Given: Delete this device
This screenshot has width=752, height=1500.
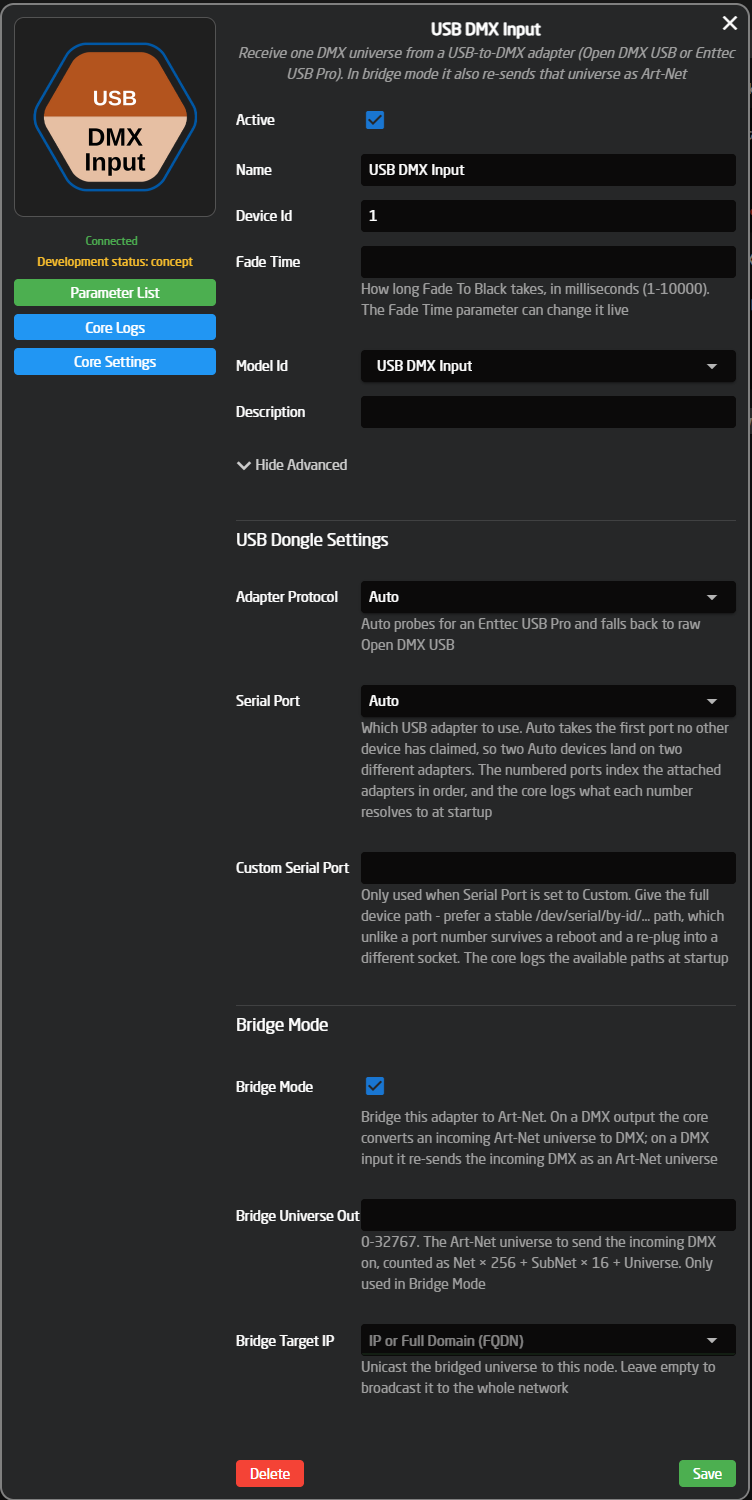Looking at the screenshot, I should [270, 1474].
